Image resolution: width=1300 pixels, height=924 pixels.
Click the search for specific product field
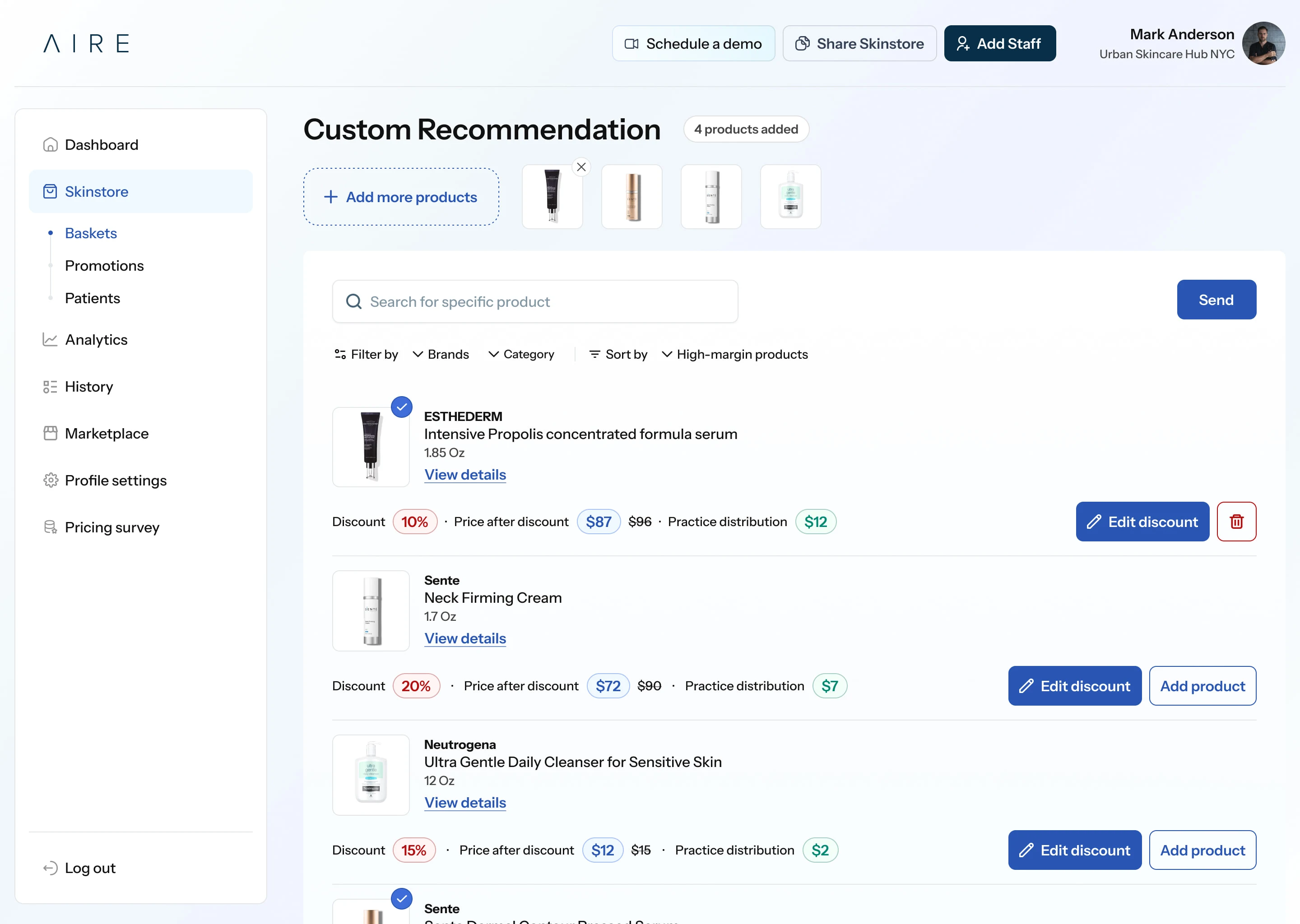535,301
